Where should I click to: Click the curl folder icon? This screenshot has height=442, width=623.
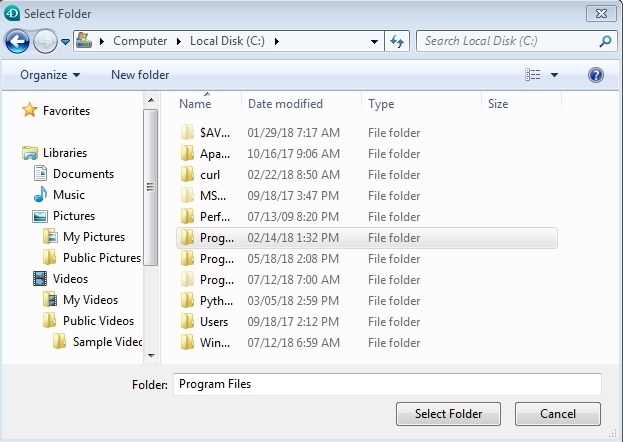[187, 175]
